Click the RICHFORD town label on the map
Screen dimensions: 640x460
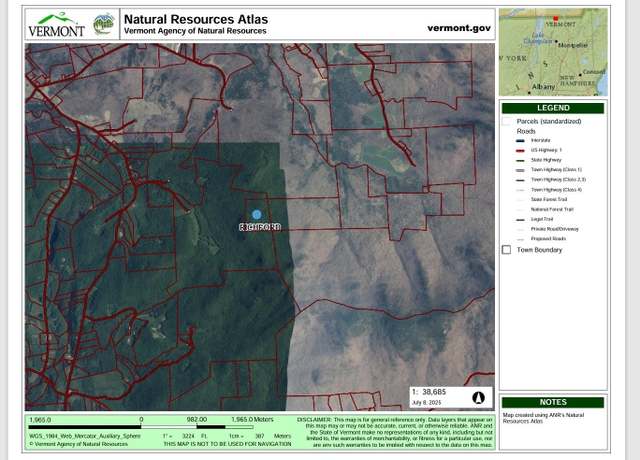click(x=260, y=227)
